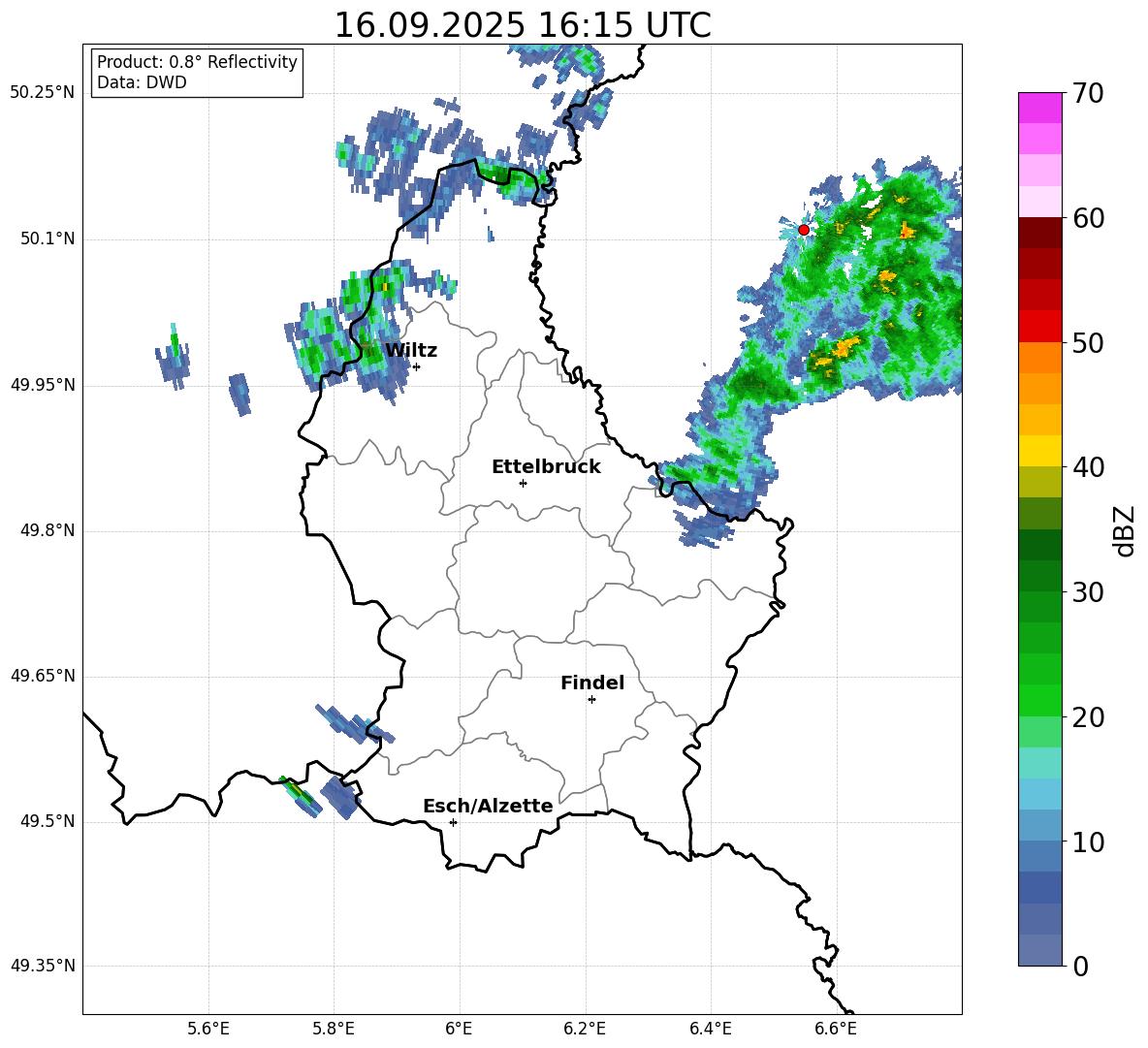Screen dimensions: 1148x1048
Task: Click the dBZ colorbar label
Action: coord(1125,530)
